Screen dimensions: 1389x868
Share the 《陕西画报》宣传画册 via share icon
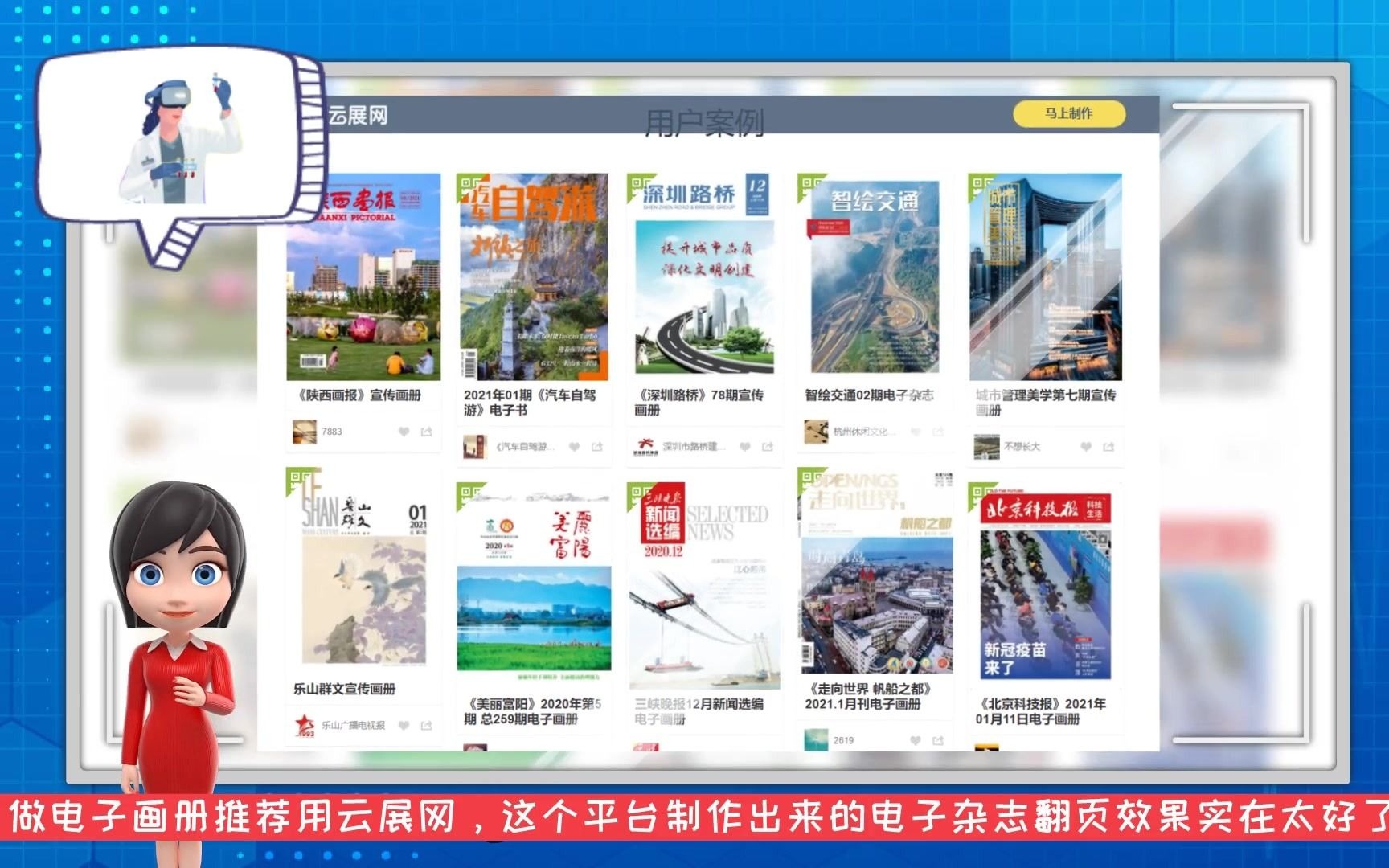tap(427, 432)
